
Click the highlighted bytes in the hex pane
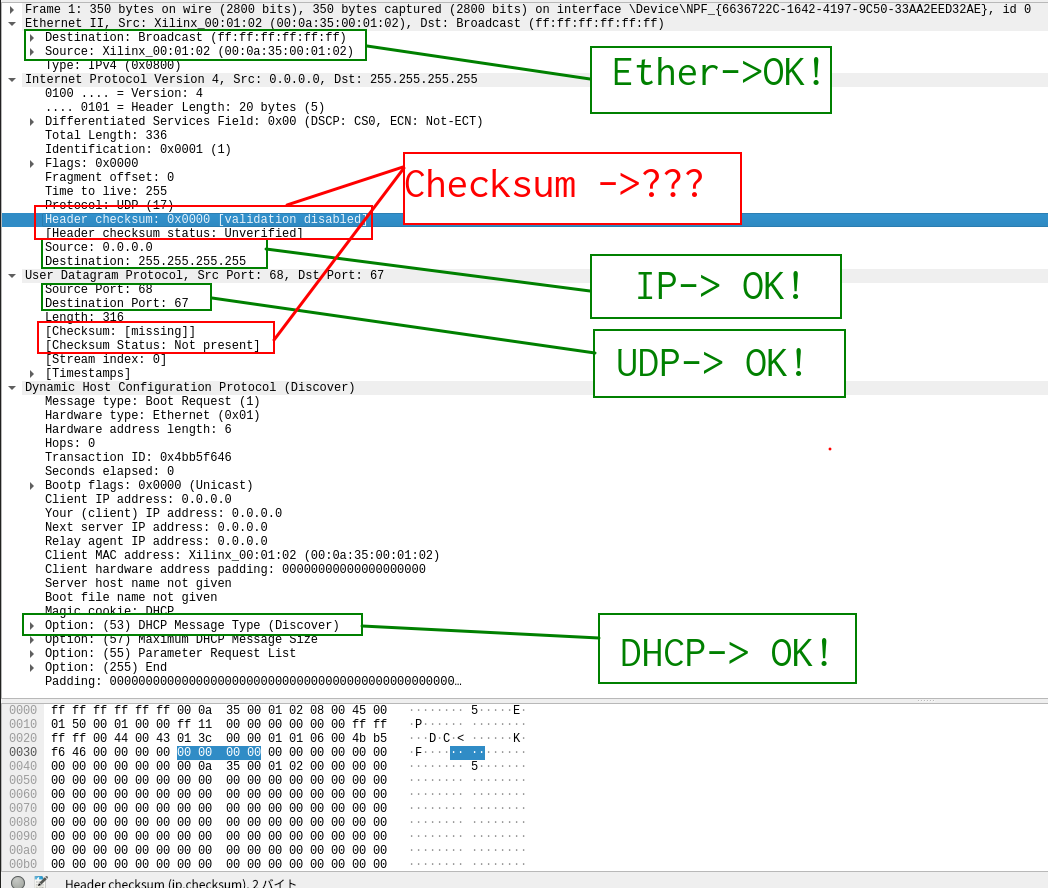click(x=218, y=752)
